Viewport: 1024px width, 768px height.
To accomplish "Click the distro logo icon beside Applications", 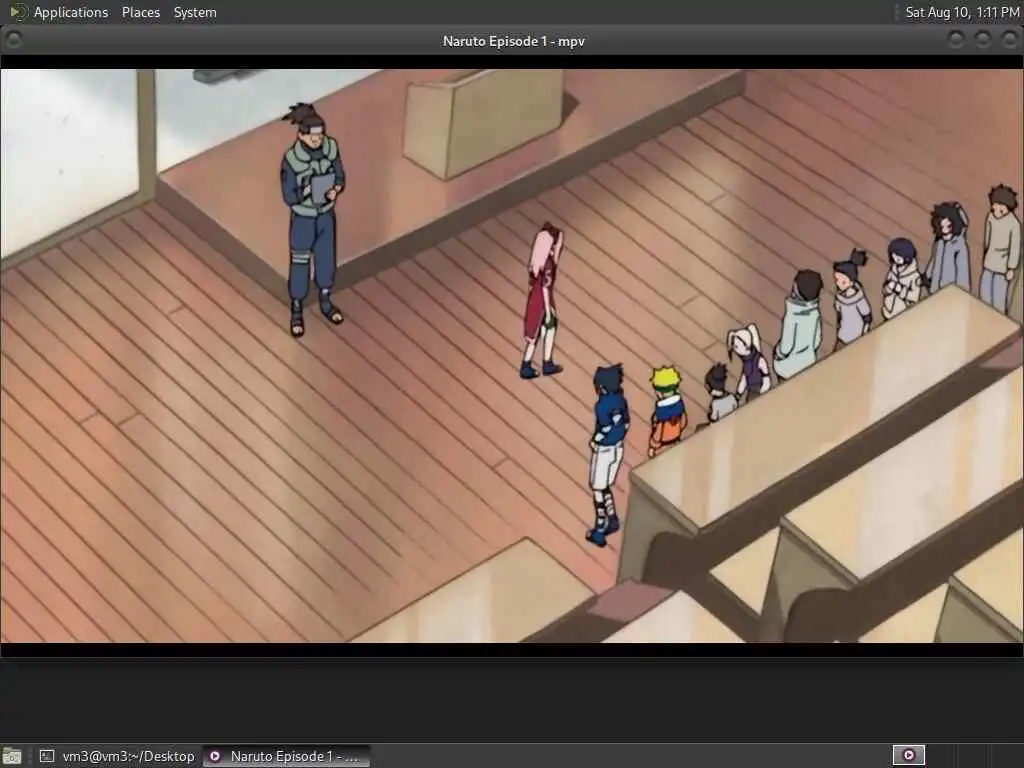I will (x=18, y=12).
